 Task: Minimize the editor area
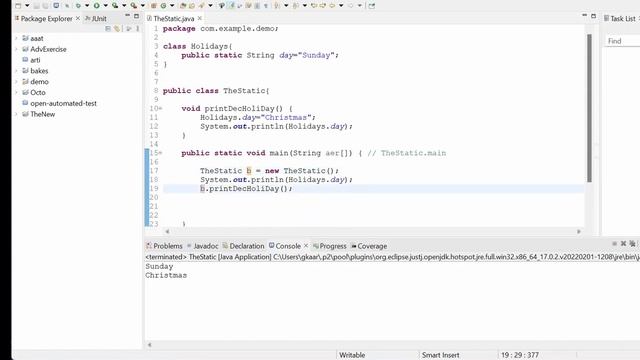(584, 16)
